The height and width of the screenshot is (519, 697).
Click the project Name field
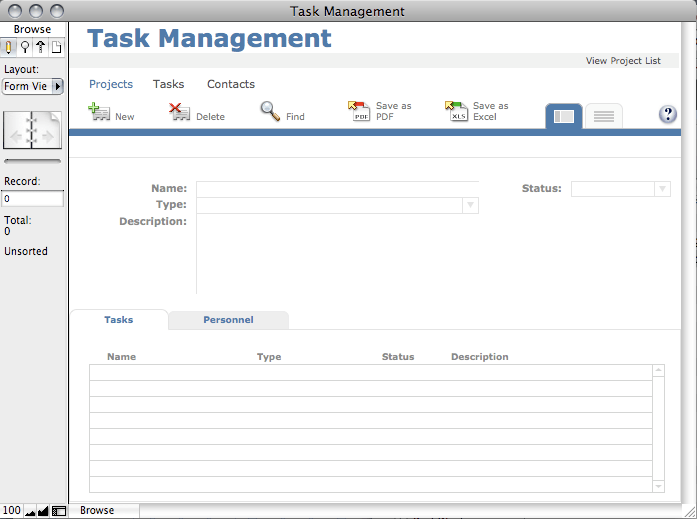tap(337, 189)
